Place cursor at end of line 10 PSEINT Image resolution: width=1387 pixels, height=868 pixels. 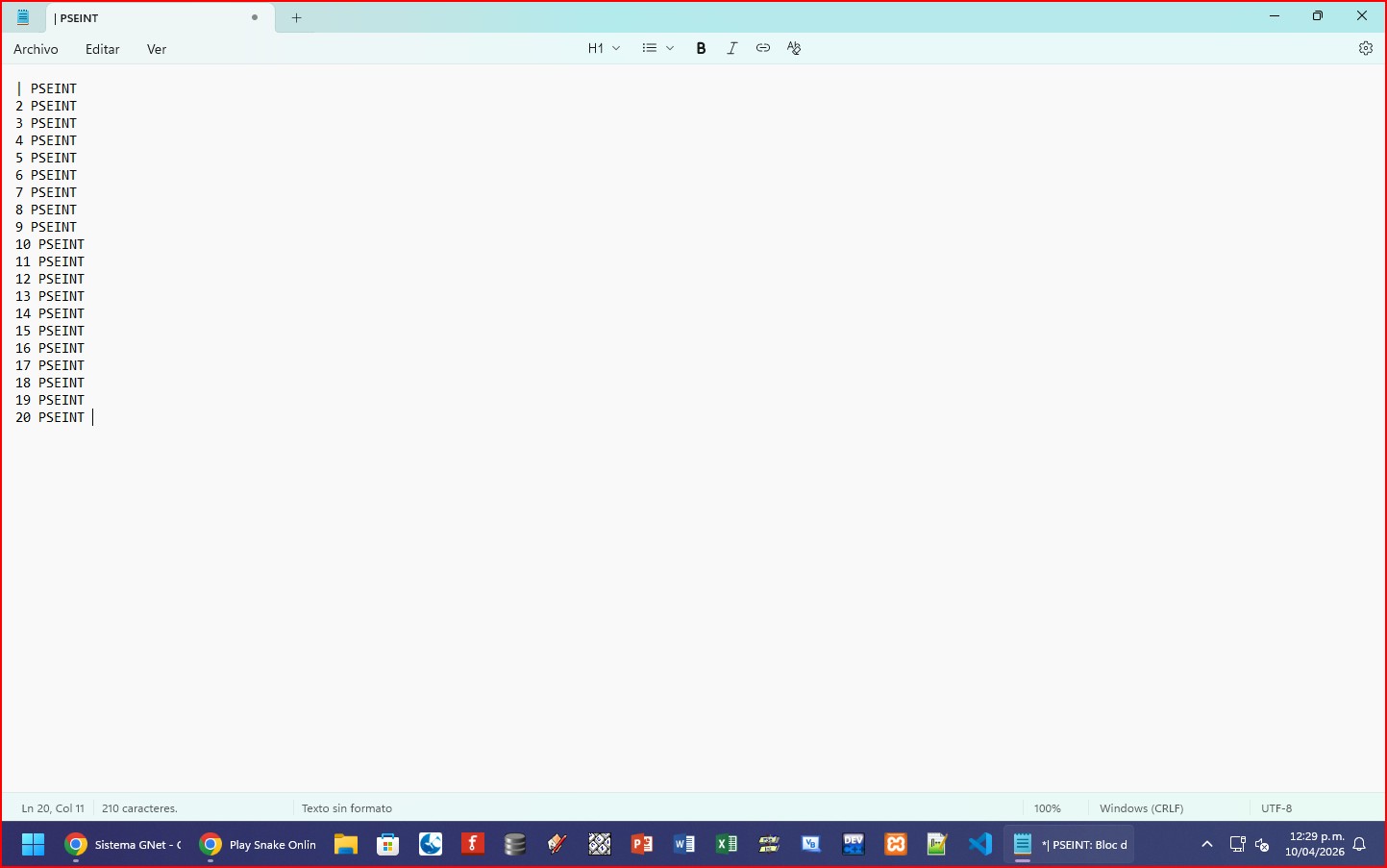tap(86, 244)
